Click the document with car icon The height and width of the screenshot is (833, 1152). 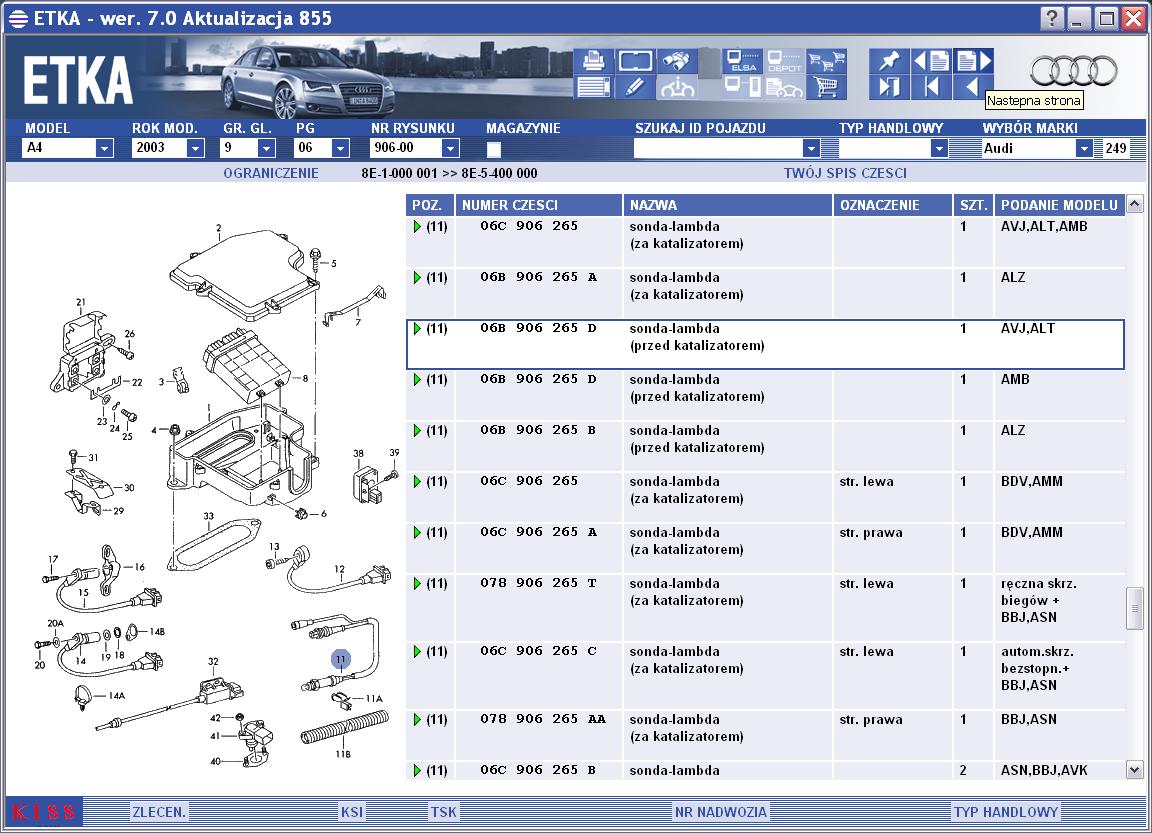pyautogui.click(x=784, y=87)
